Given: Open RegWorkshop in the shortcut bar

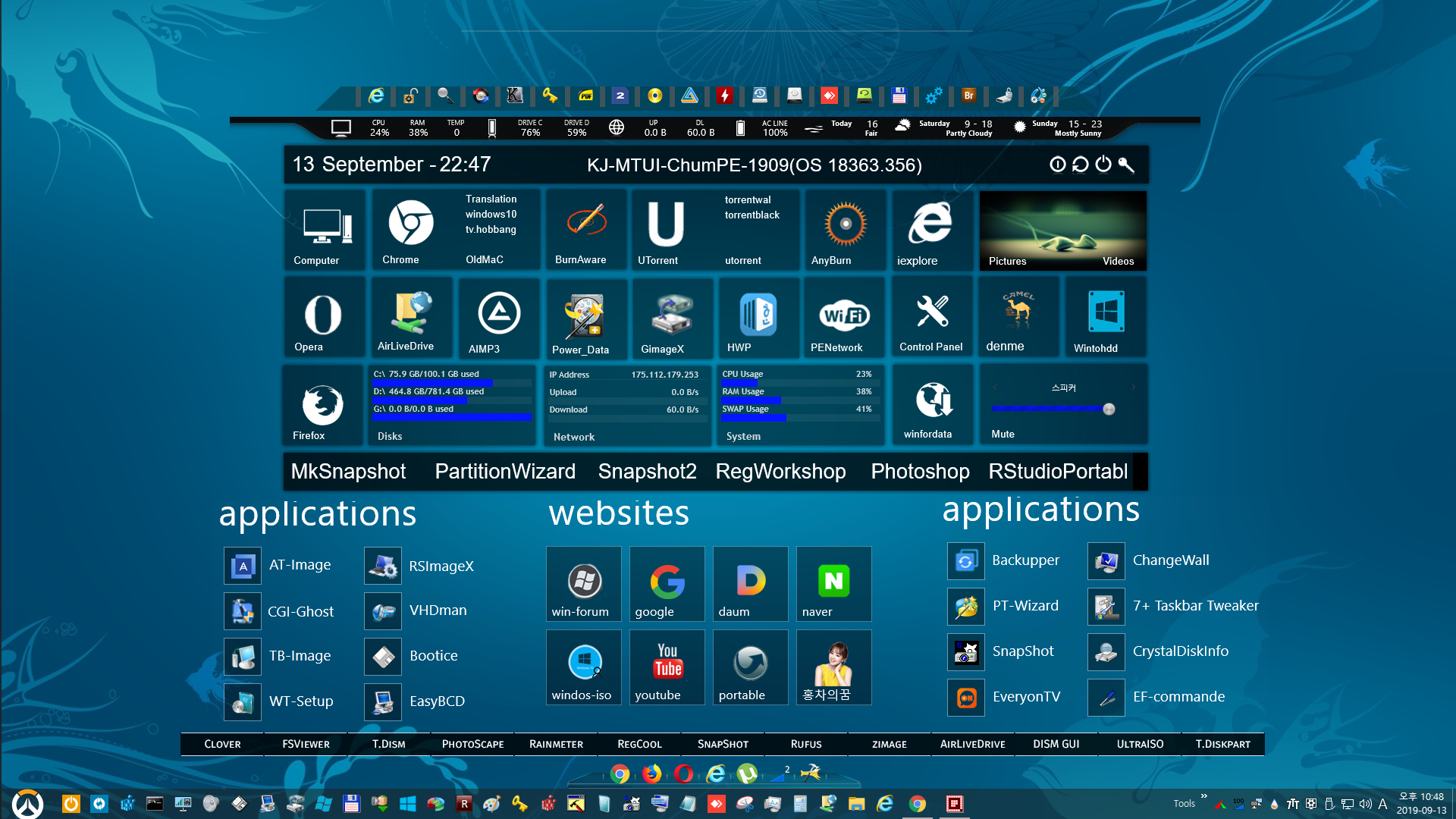Looking at the screenshot, I should [x=780, y=471].
